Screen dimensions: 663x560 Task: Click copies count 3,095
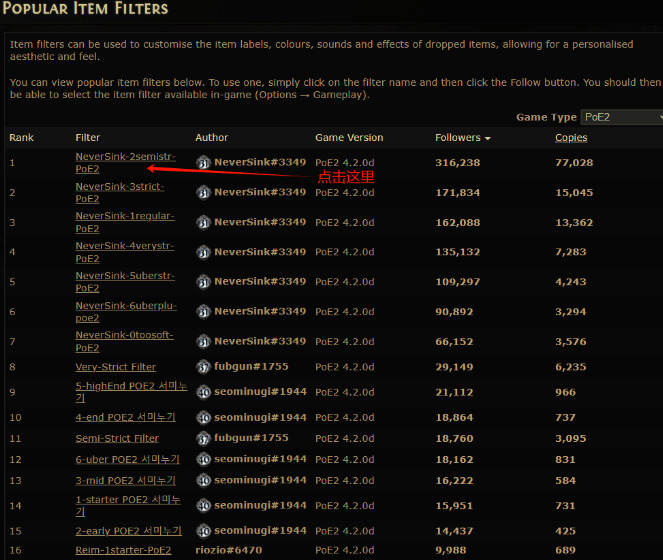[x=571, y=439]
